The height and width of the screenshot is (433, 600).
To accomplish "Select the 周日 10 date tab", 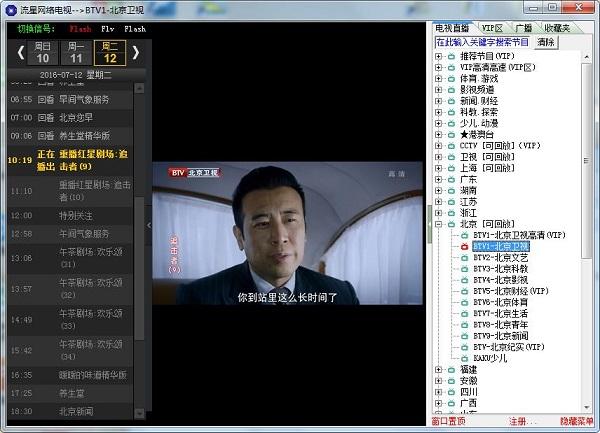I will pos(42,53).
